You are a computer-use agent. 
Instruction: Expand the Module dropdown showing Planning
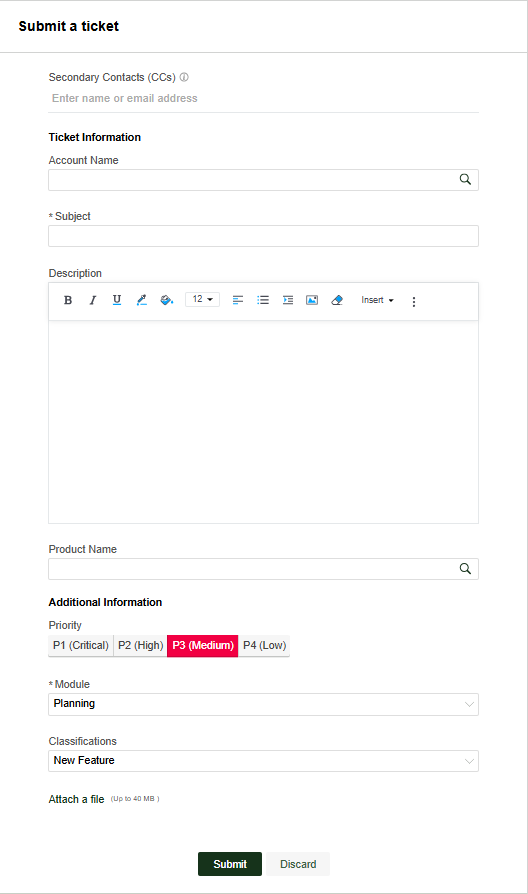coord(263,704)
